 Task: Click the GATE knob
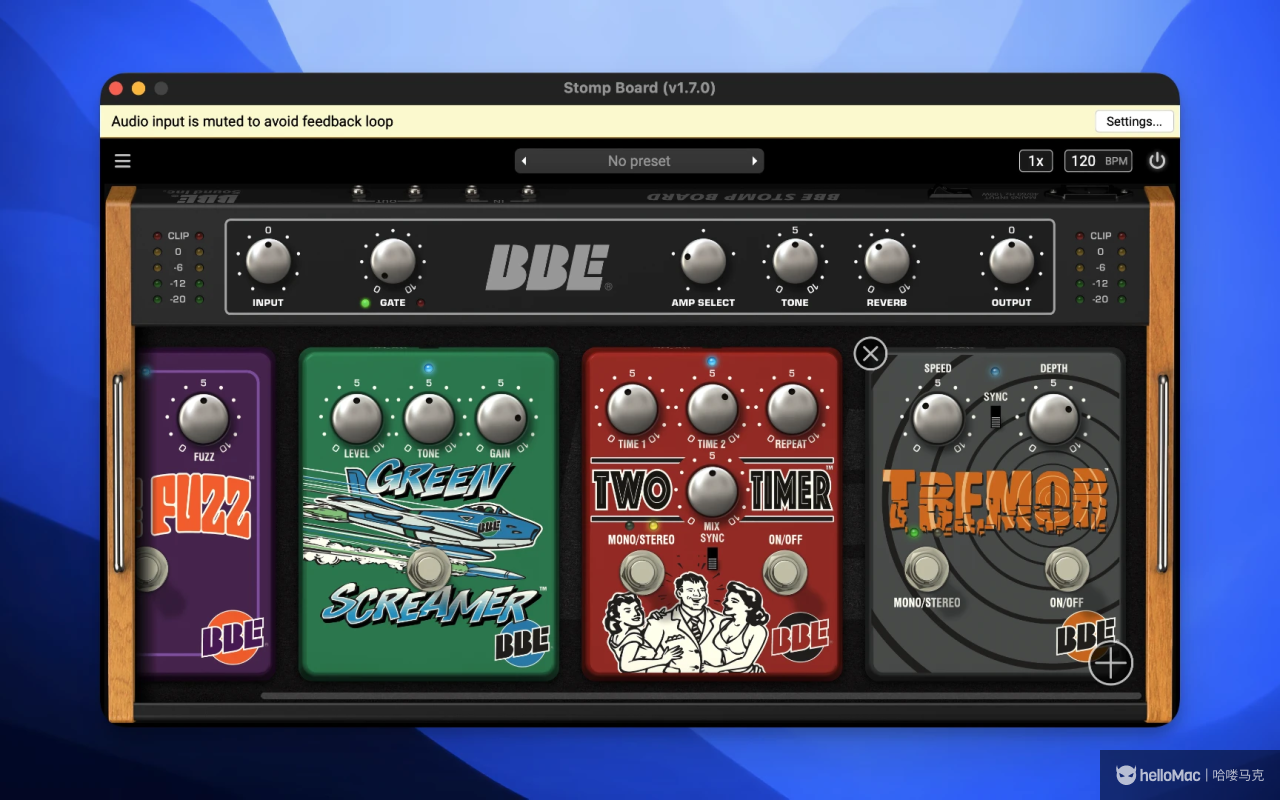click(393, 262)
